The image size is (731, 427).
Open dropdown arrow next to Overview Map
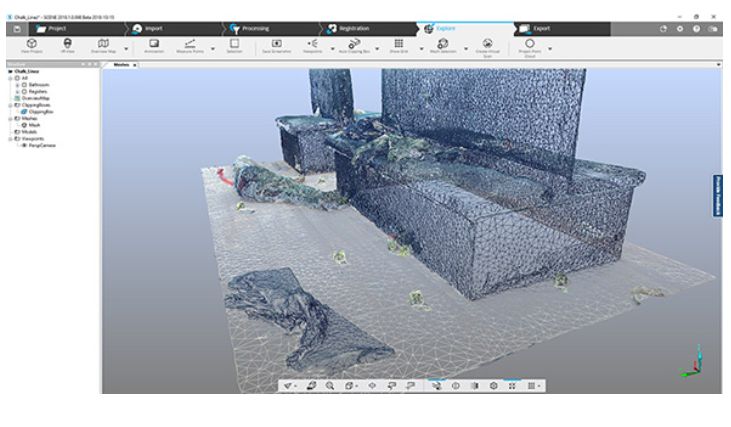click(126, 48)
